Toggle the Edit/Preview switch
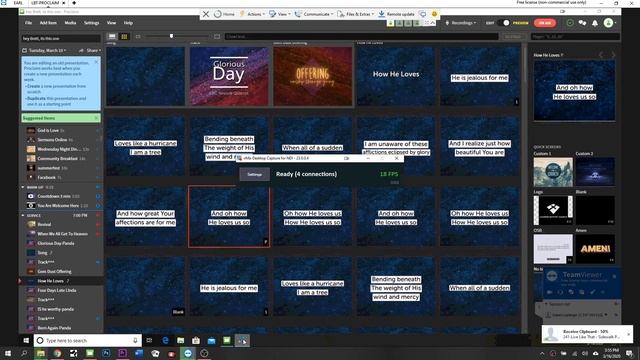The height and width of the screenshot is (360, 640). tap(505, 23)
